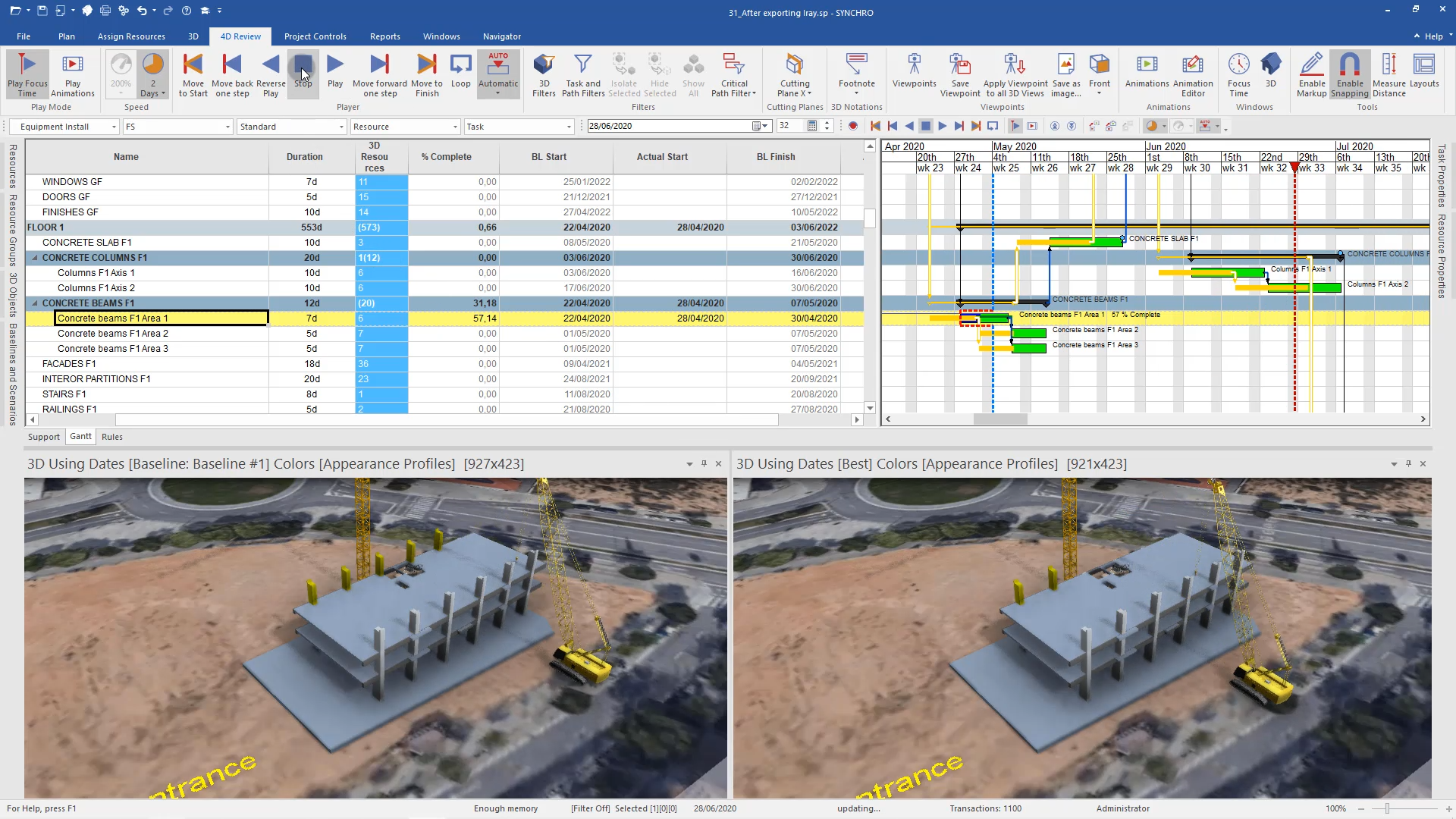Toggle Play Focus Time mode
This screenshot has width=1456, height=819.
(x=27, y=75)
